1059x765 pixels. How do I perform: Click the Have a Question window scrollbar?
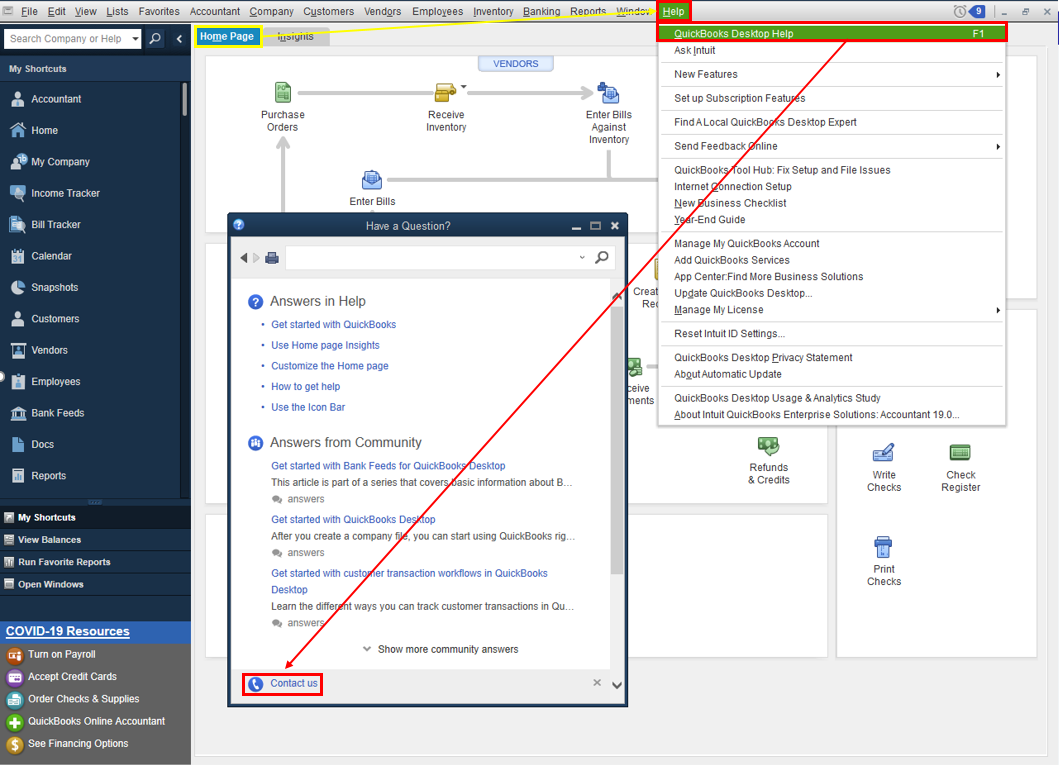(x=617, y=439)
